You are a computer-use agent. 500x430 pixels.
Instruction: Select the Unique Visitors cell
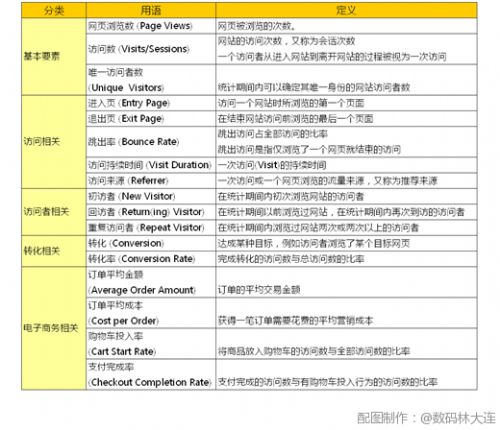point(151,80)
